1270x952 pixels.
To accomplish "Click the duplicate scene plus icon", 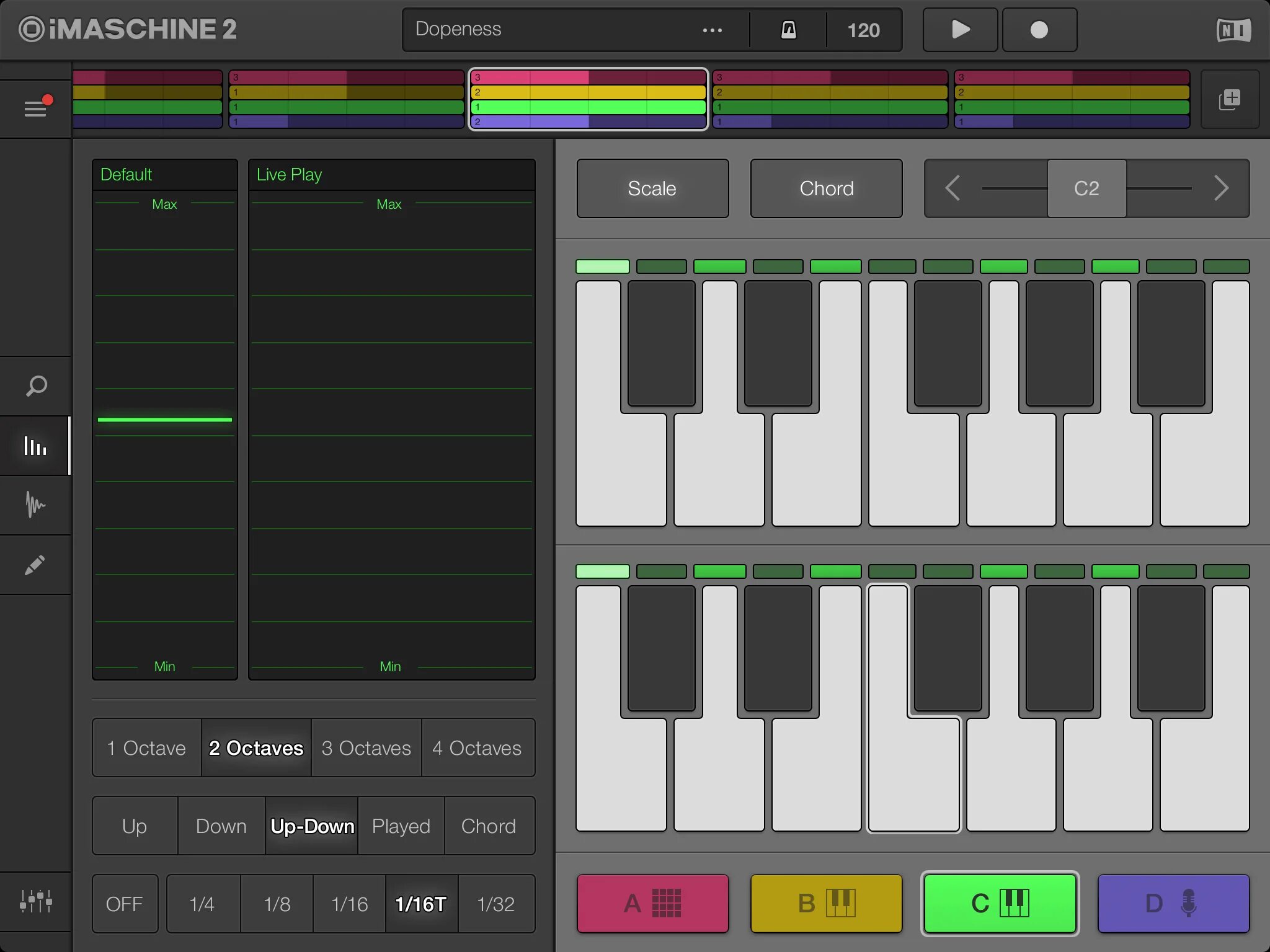I will (x=1230, y=99).
